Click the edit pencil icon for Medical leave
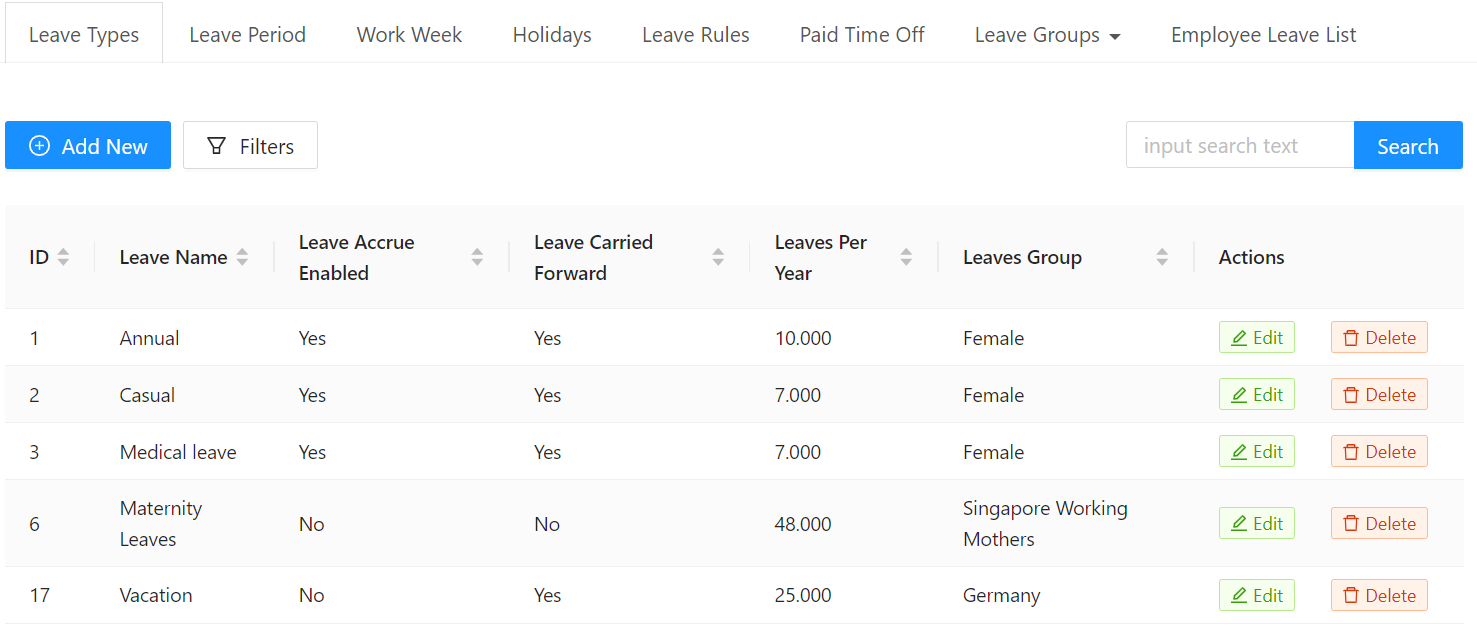Viewport: 1477px width, 640px height. pos(1242,451)
